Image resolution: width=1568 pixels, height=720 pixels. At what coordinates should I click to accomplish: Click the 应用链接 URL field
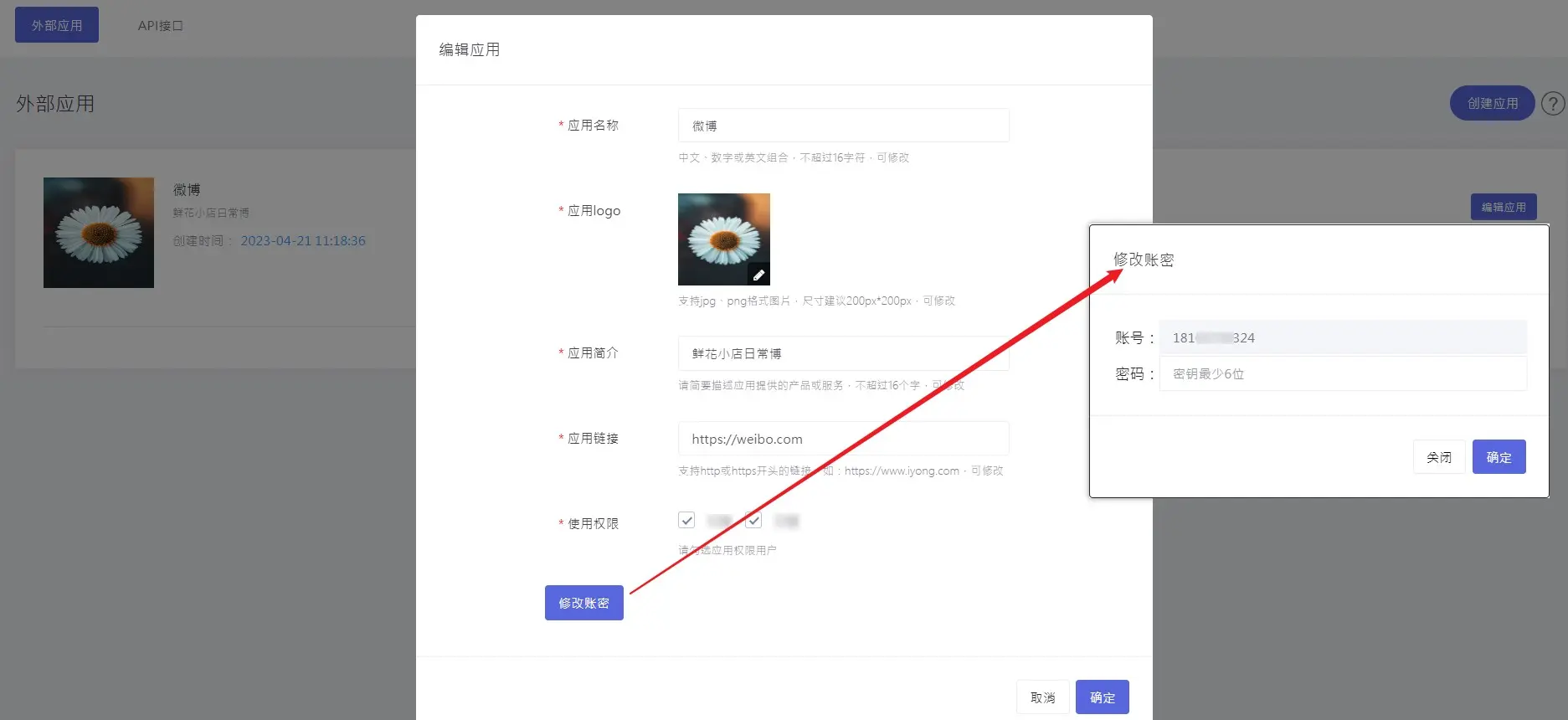[x=843, y=439]
